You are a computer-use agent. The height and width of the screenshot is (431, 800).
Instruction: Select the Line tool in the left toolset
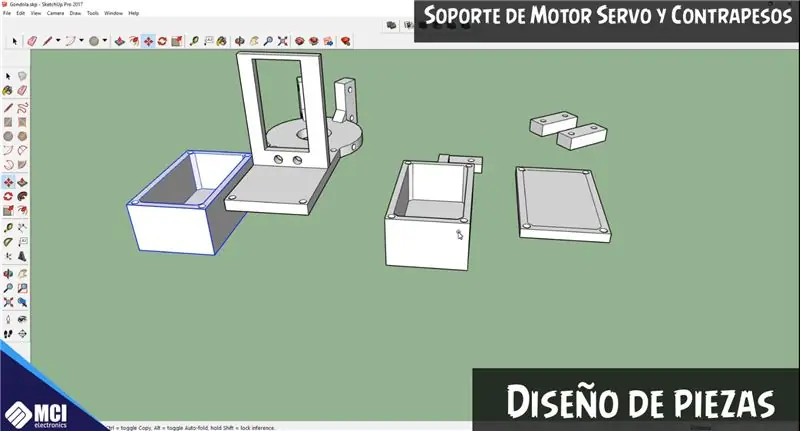point(8,108)
